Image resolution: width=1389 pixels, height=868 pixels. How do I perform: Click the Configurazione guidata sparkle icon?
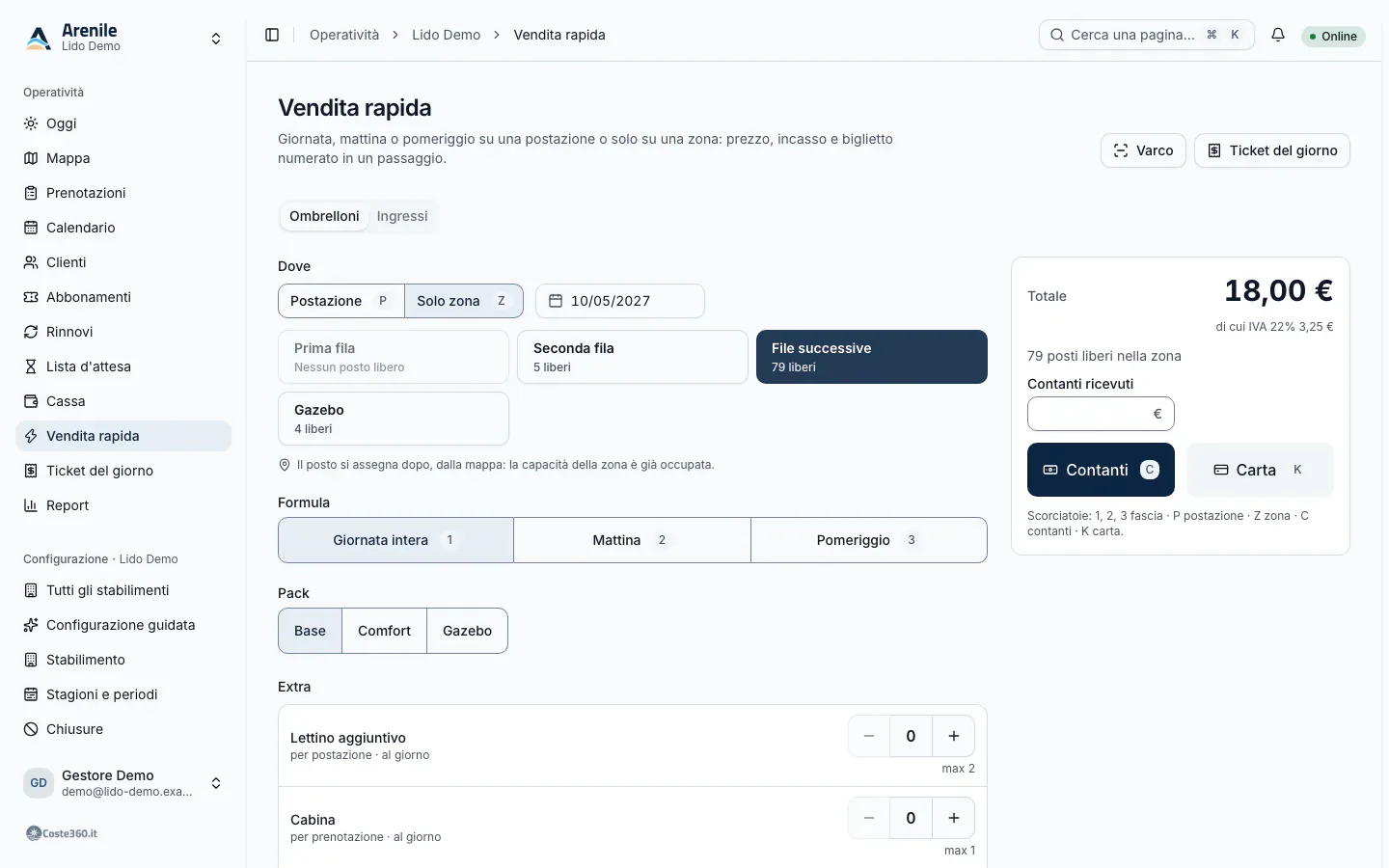[31, 625]
